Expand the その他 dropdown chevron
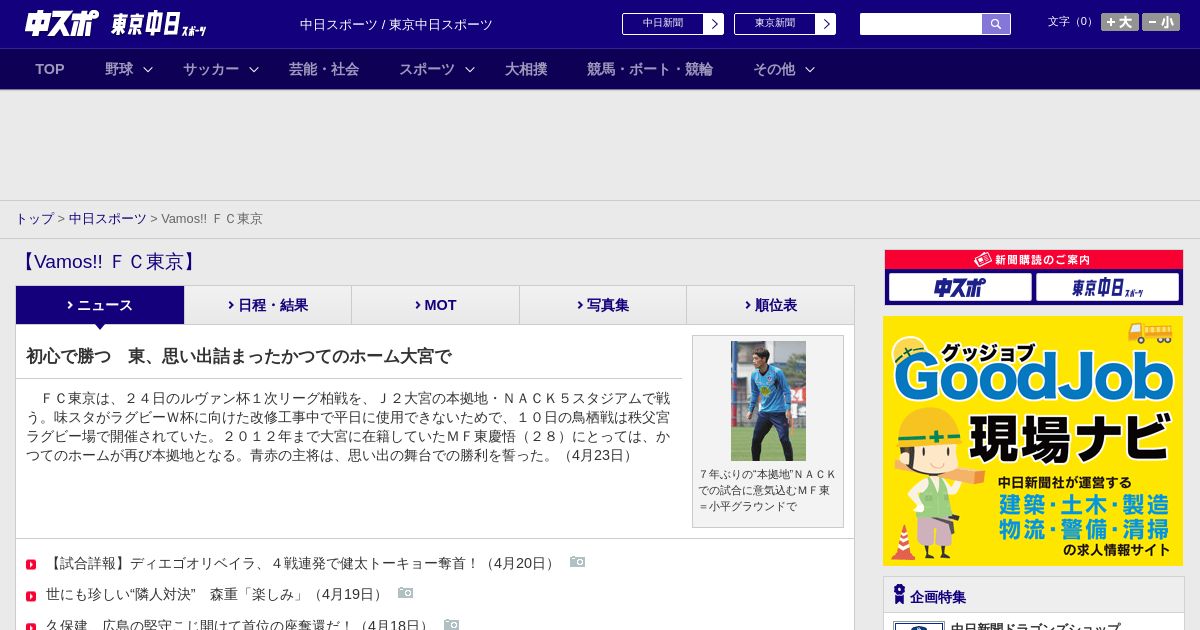The width and height of the screenshot is (1200, 630). [x=810, y=69]
